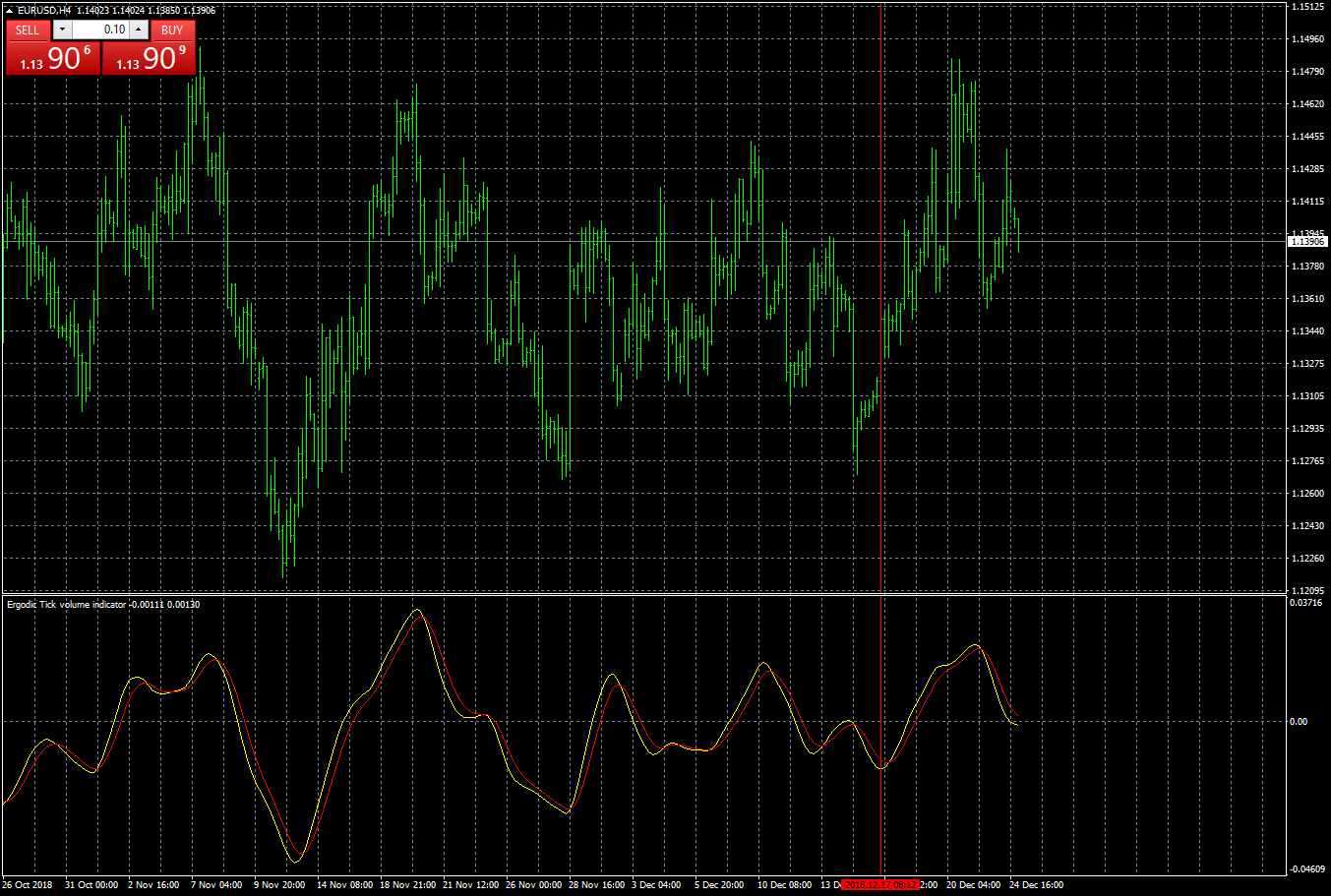Click the Ergodic Tick volume indicator label
Image resolution: width=1331 pixels, height=896 pixels.
pyautogui.click(x=67, y=605)
